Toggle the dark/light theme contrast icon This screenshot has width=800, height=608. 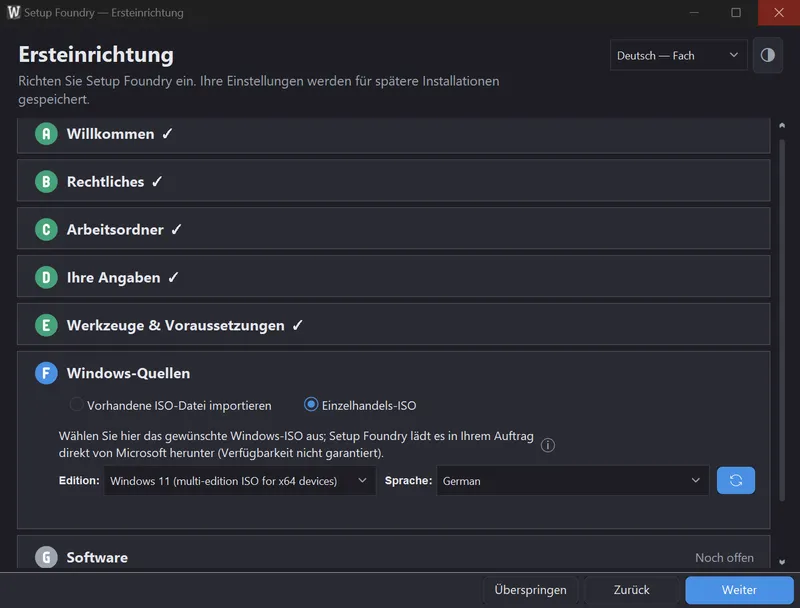tap(767, 55)
